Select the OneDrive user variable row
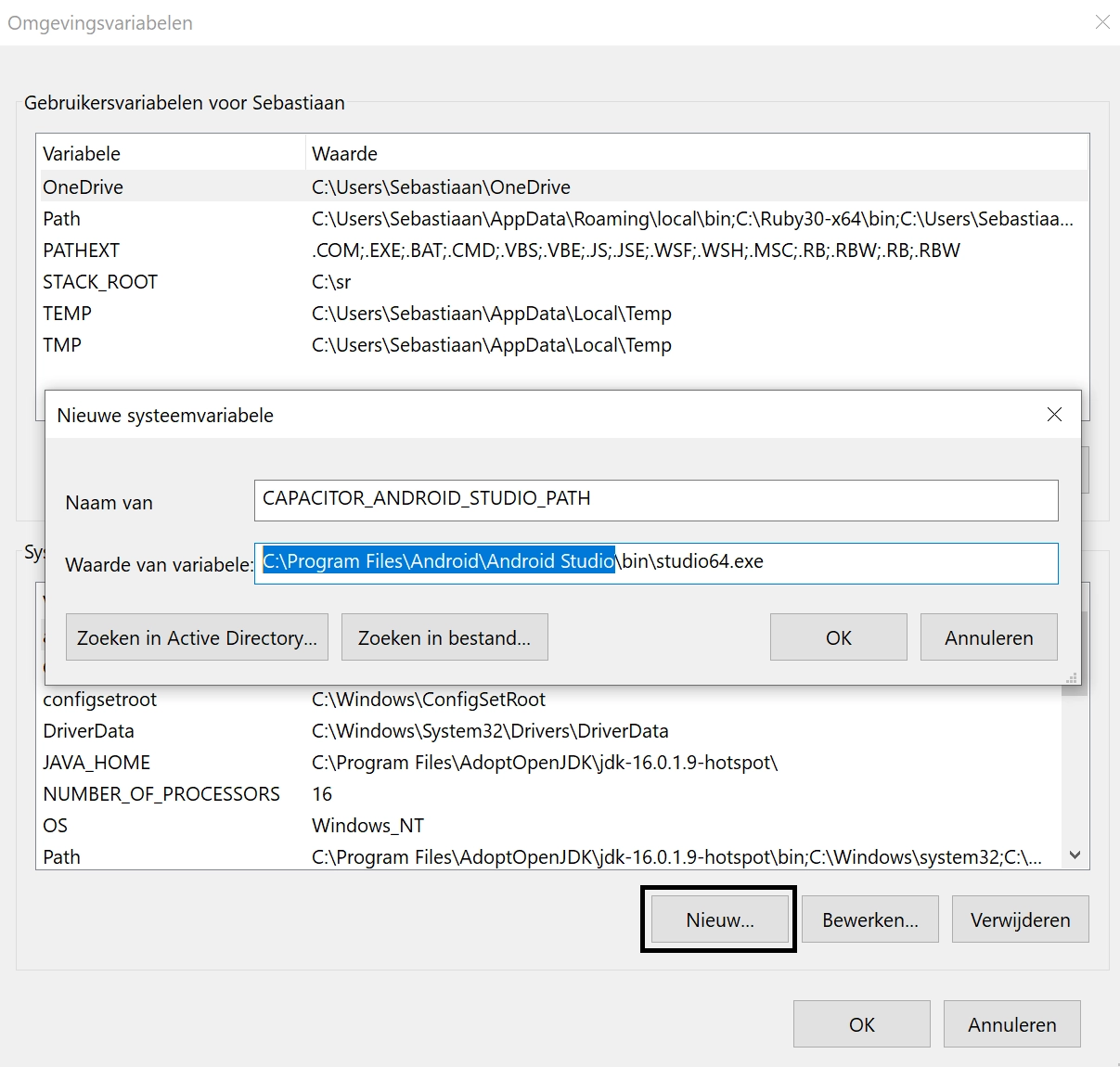The height and width of the screenshot is (1067, 1120). pyautogui.click(x=84, y=187)
